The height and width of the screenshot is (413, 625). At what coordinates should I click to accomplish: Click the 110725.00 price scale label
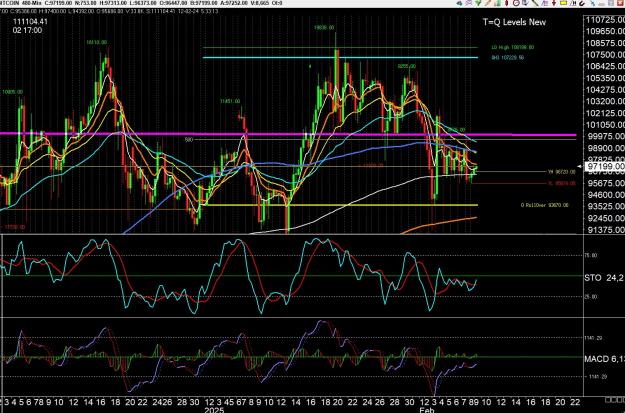605,20
